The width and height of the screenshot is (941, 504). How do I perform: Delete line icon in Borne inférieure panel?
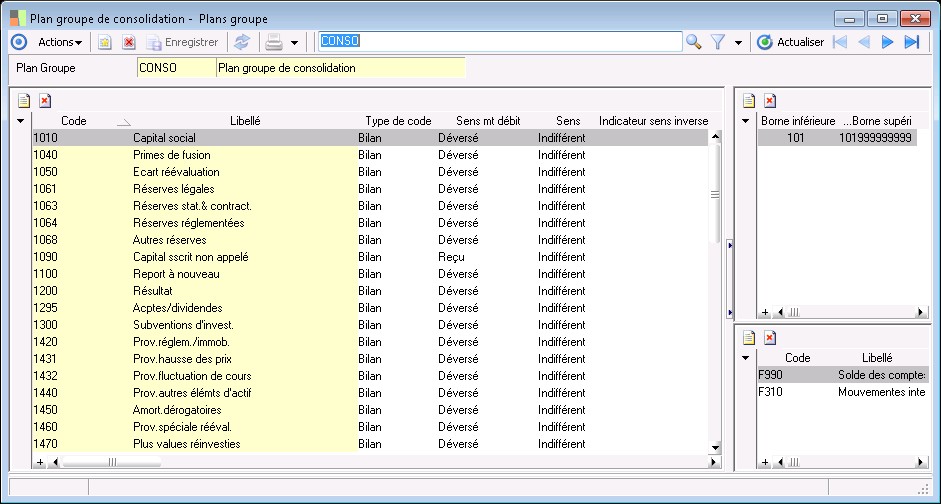click(770, 100)
